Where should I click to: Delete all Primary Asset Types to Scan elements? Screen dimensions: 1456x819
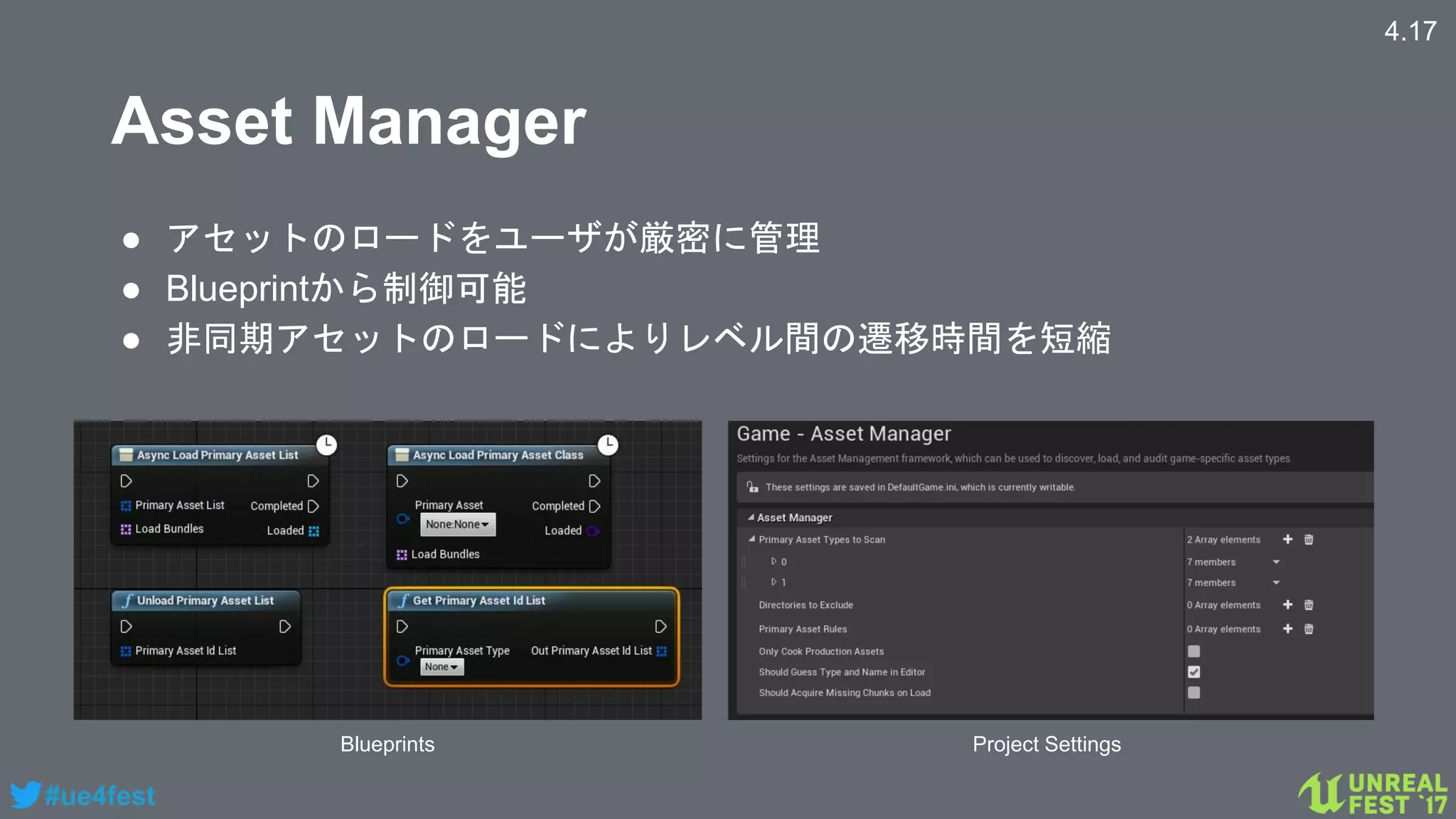(1309, 540)
